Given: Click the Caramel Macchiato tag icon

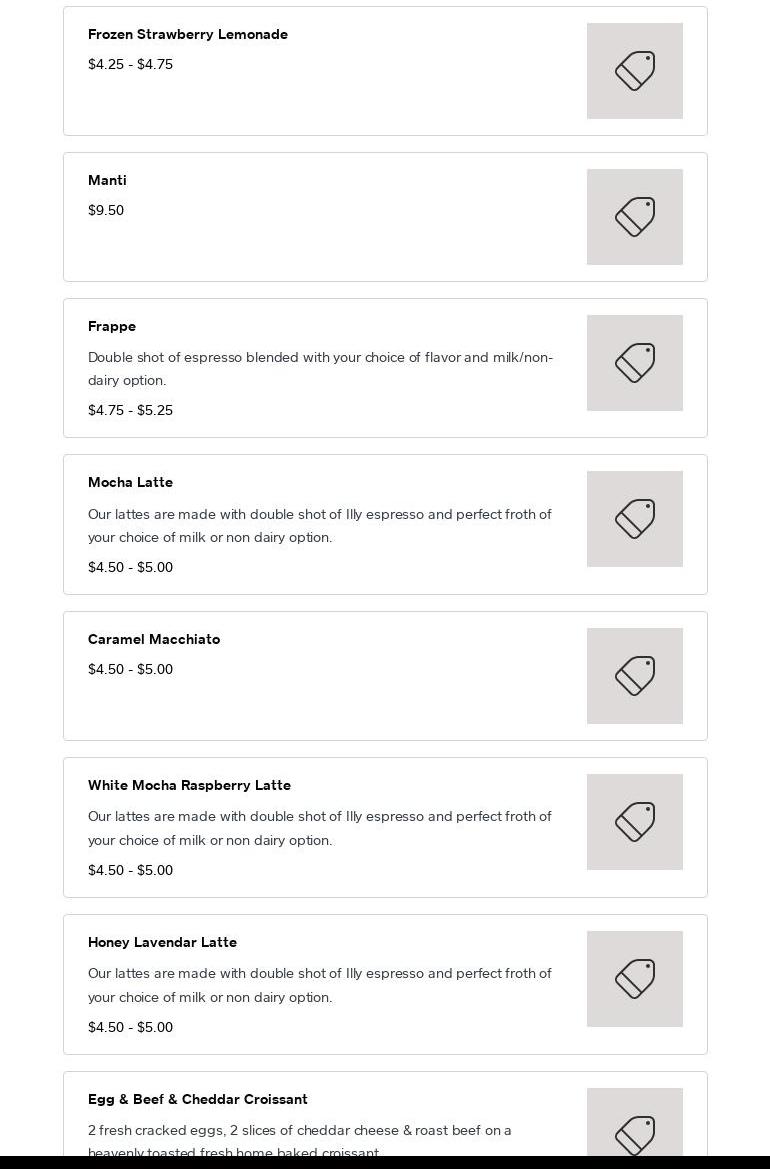Looking at the screenshot, I should [x=635, y=676].
